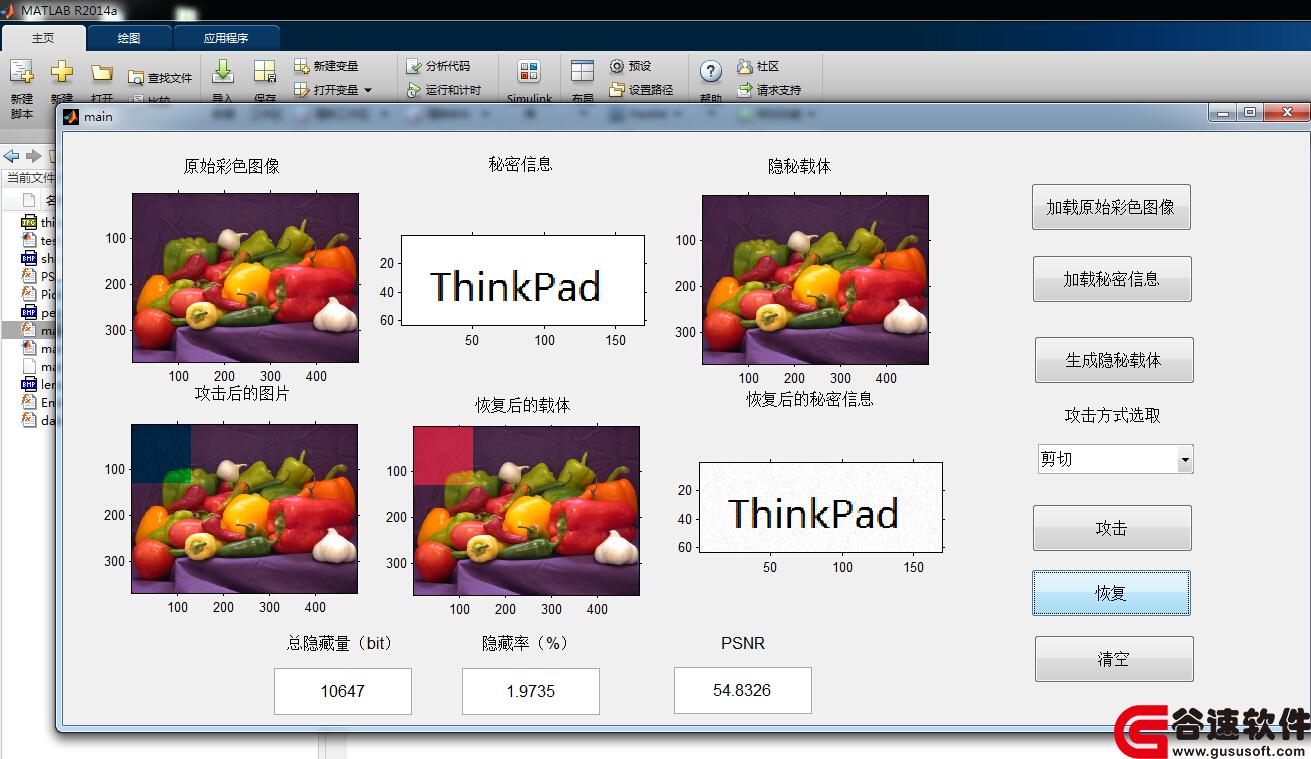Click the 导入 (Import Data) green arrow icon

223,72
